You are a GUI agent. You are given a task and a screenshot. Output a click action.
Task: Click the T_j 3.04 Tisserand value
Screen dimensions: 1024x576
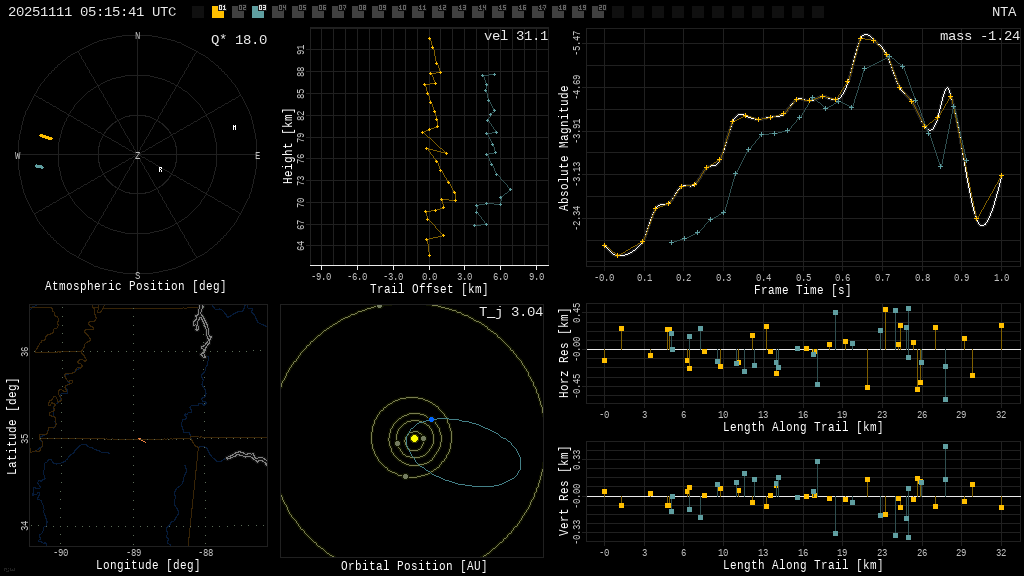point(511,313)
